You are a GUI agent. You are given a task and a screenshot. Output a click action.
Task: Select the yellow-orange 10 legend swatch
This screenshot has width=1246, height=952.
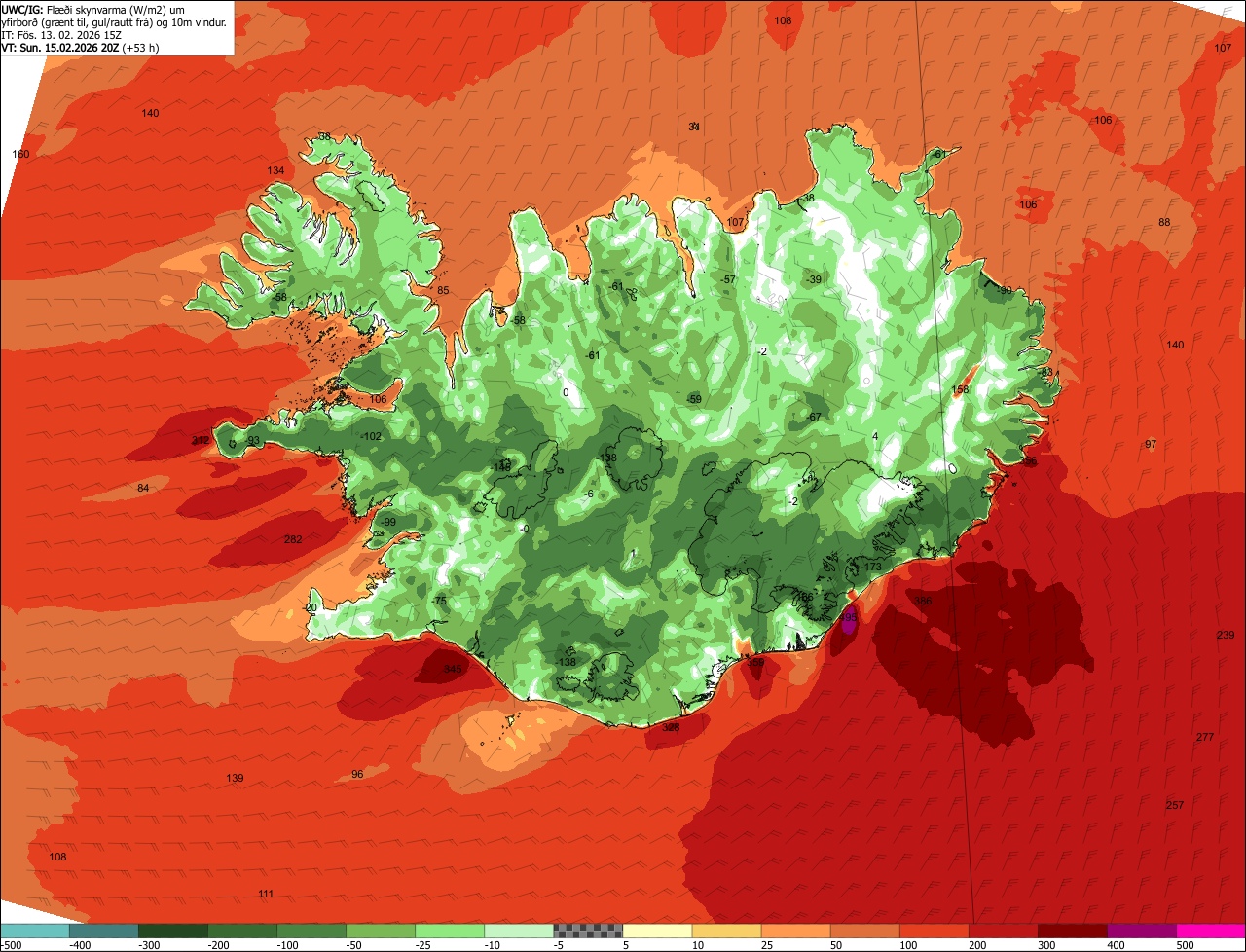pos(726,930)
